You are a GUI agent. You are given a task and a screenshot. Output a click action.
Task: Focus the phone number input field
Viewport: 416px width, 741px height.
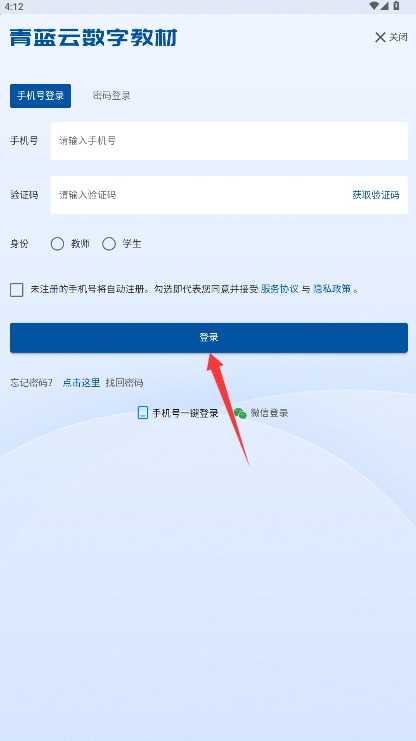click(229, 141)
